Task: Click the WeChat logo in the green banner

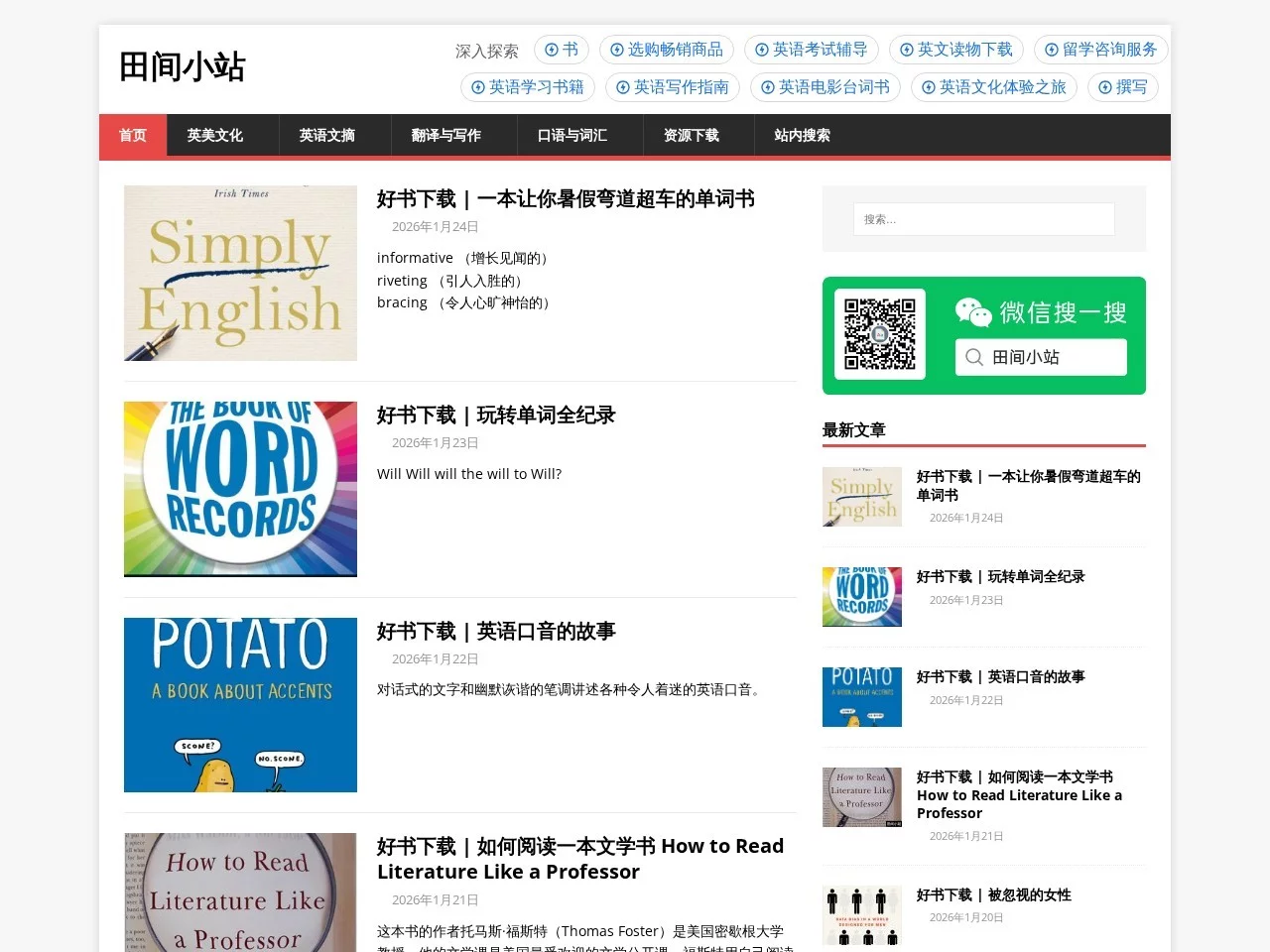Action: (x=972, y=312)
